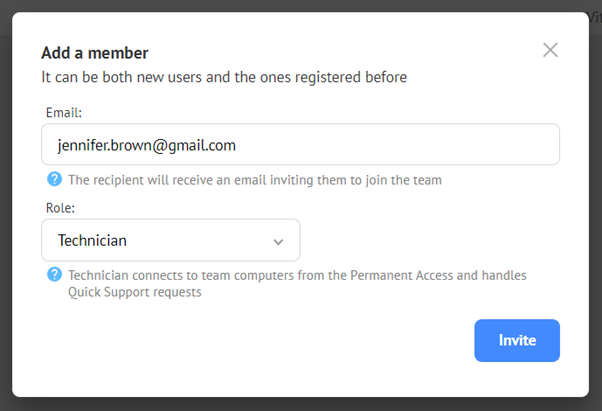Click the "Add a member" heading
This screenshot has width=602, height=411.
click(95, 53)
